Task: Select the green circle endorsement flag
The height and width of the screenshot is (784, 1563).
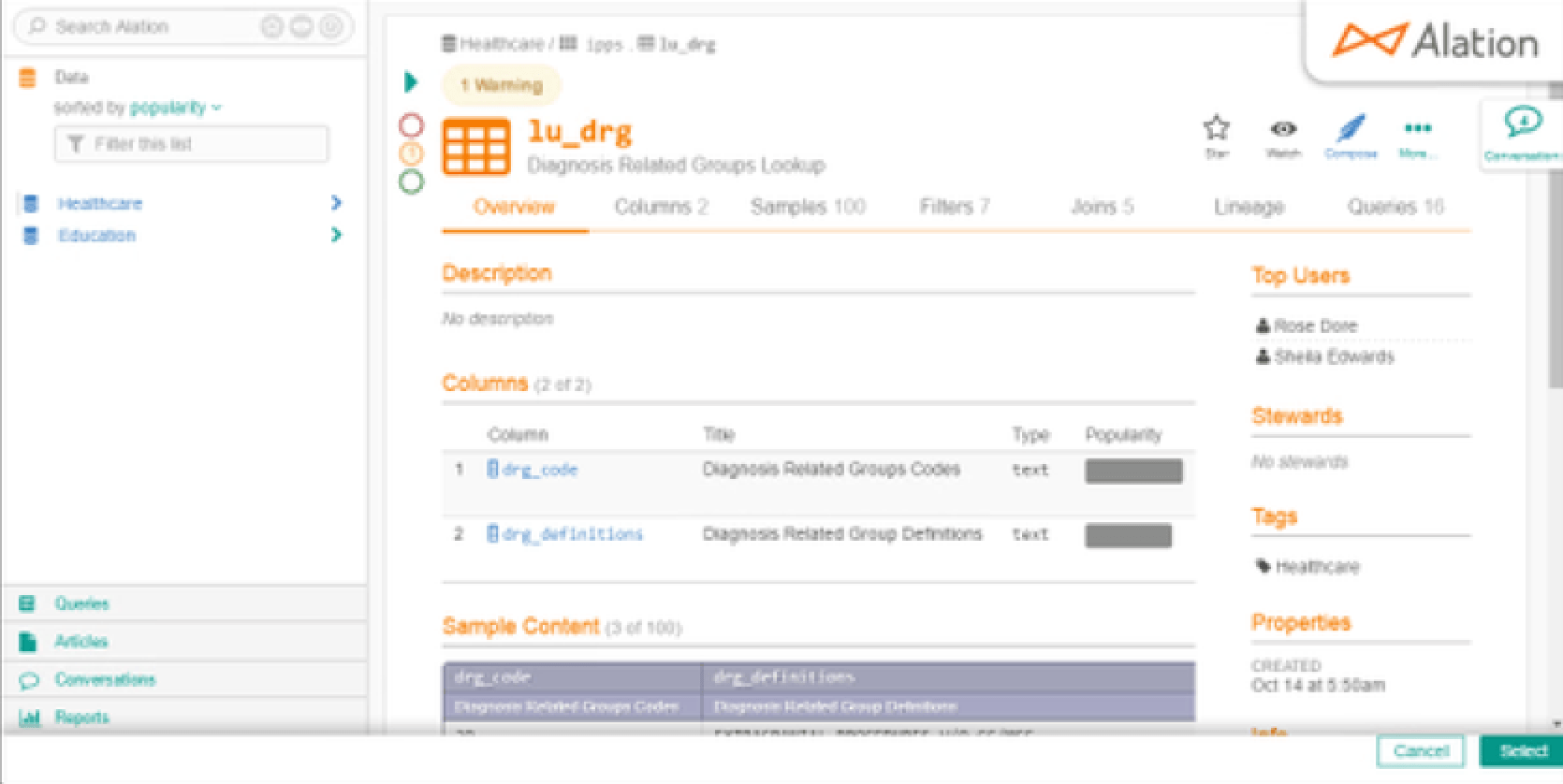Action: 411,181
